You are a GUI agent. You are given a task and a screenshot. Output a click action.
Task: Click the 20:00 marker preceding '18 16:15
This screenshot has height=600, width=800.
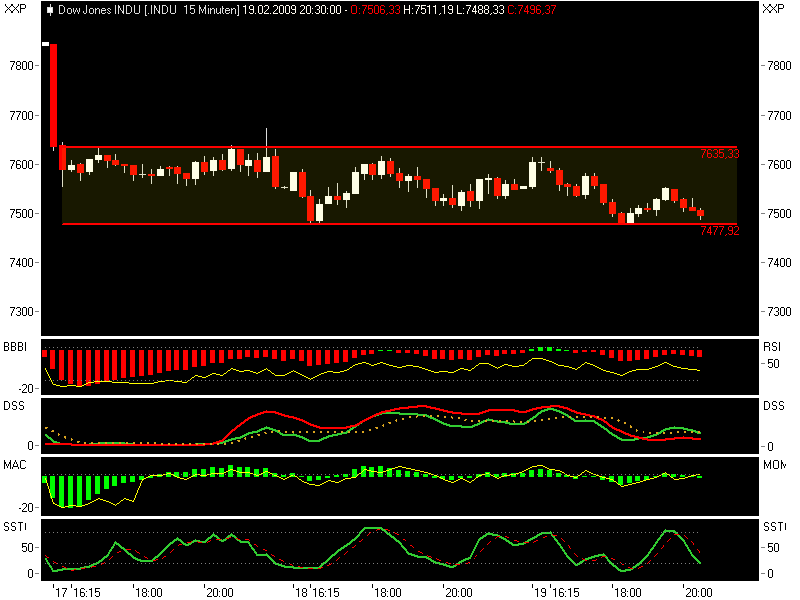coord(220,592)
